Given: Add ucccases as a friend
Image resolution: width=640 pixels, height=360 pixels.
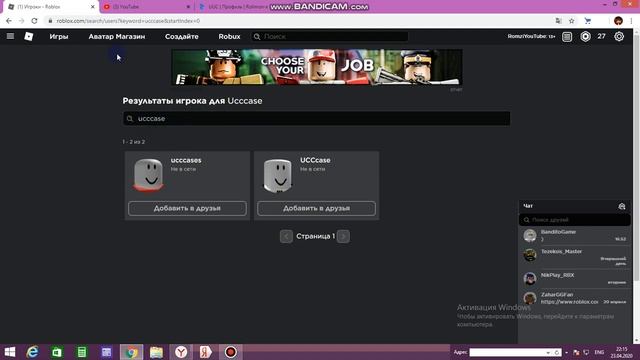Looking at the screenshot, I should click(187, 208).
